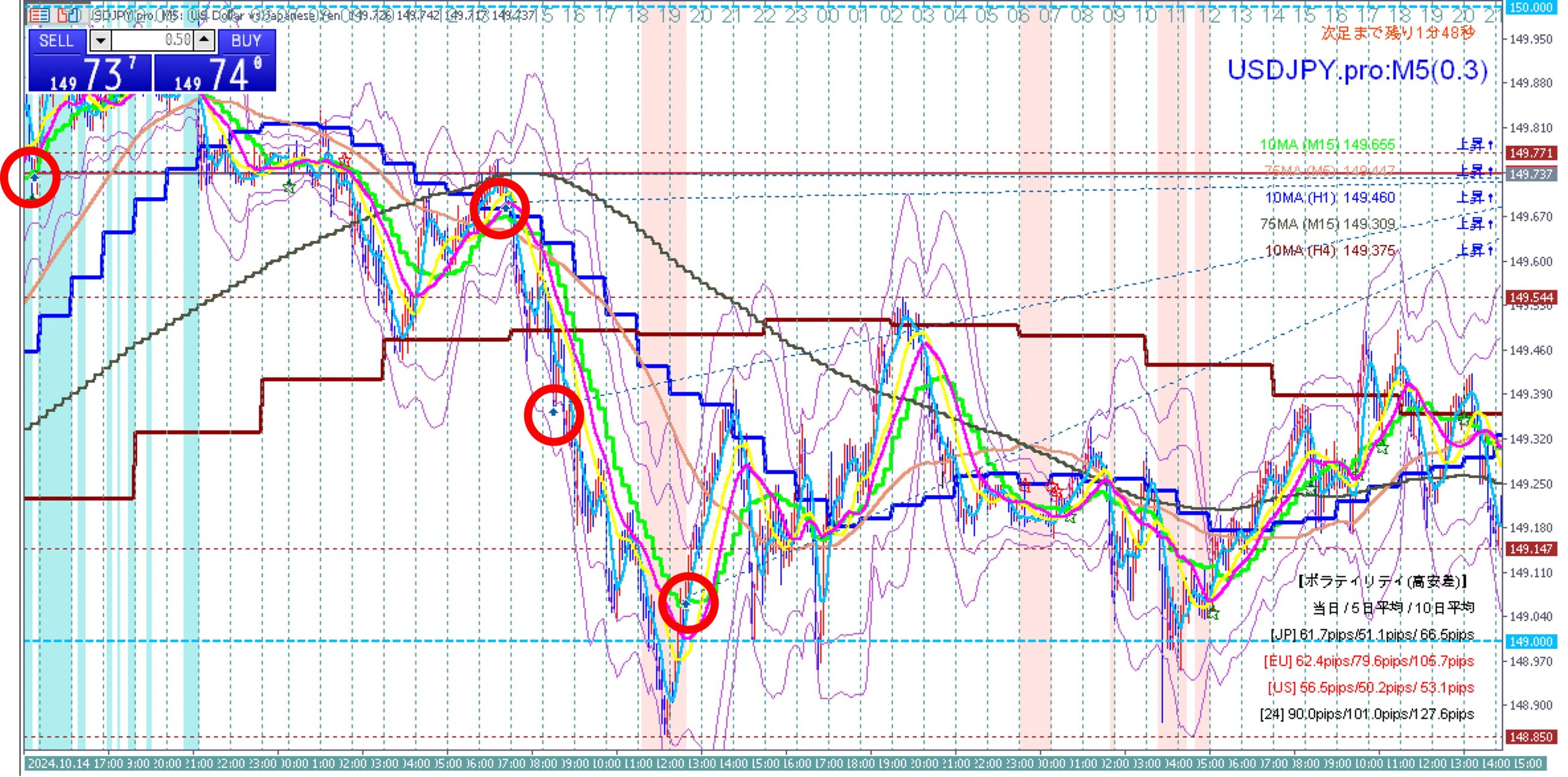Decrease lot volume with the down arrow
This screenshot has height=777, width=1568.
[x=100, y=41]
